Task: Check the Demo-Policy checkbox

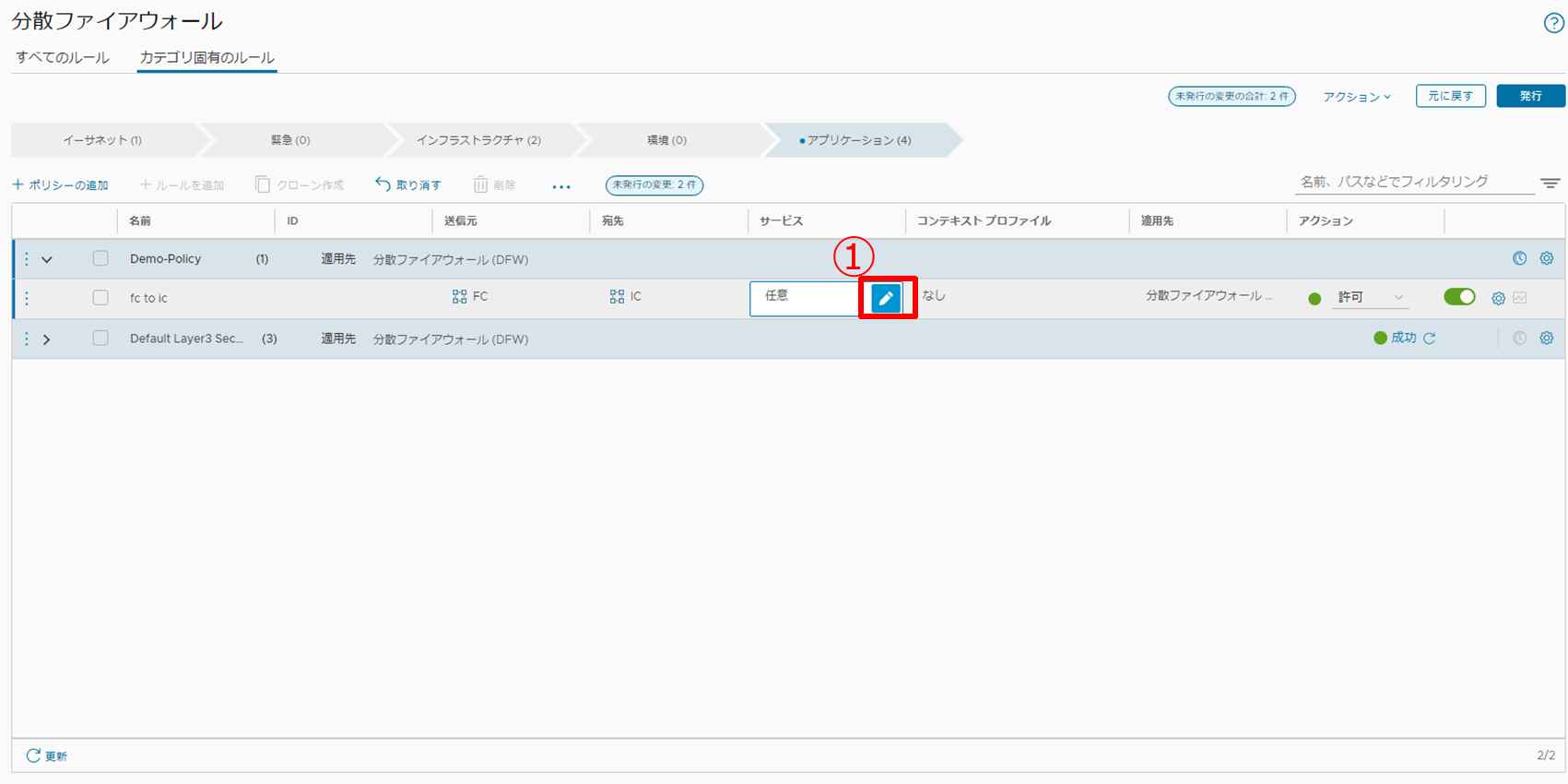Action: (100, 259)
